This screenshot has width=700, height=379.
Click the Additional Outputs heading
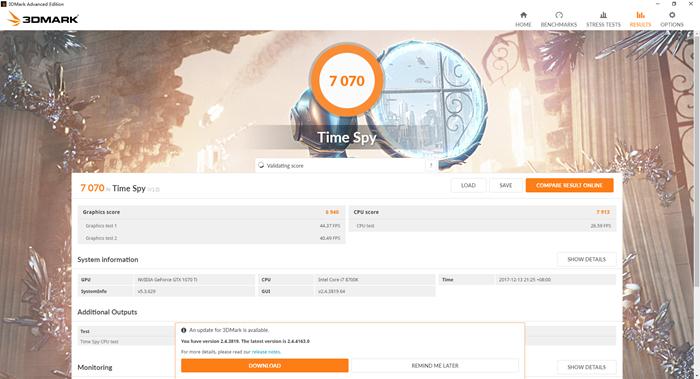(x=107, y=312)
